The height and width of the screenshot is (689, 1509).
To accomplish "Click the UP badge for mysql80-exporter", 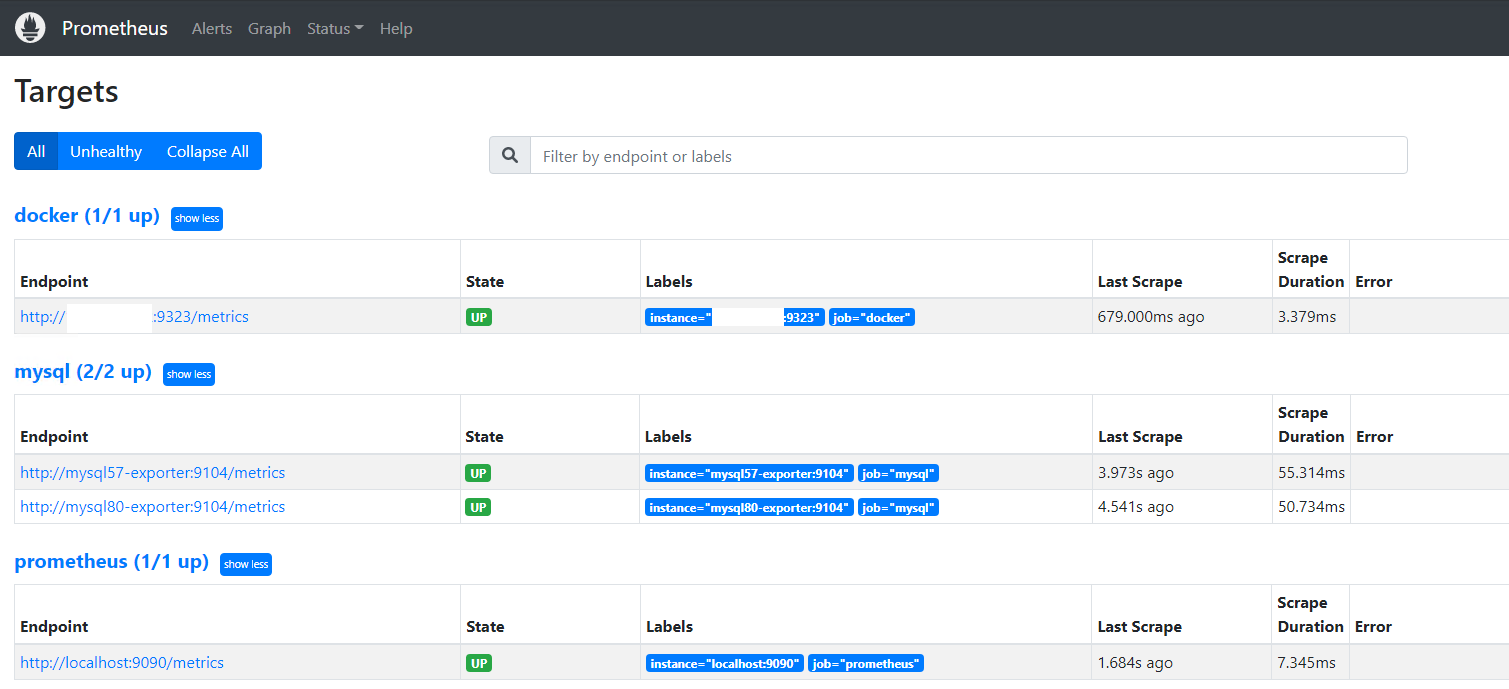I will pyautogui.click(x=479, y=507).
